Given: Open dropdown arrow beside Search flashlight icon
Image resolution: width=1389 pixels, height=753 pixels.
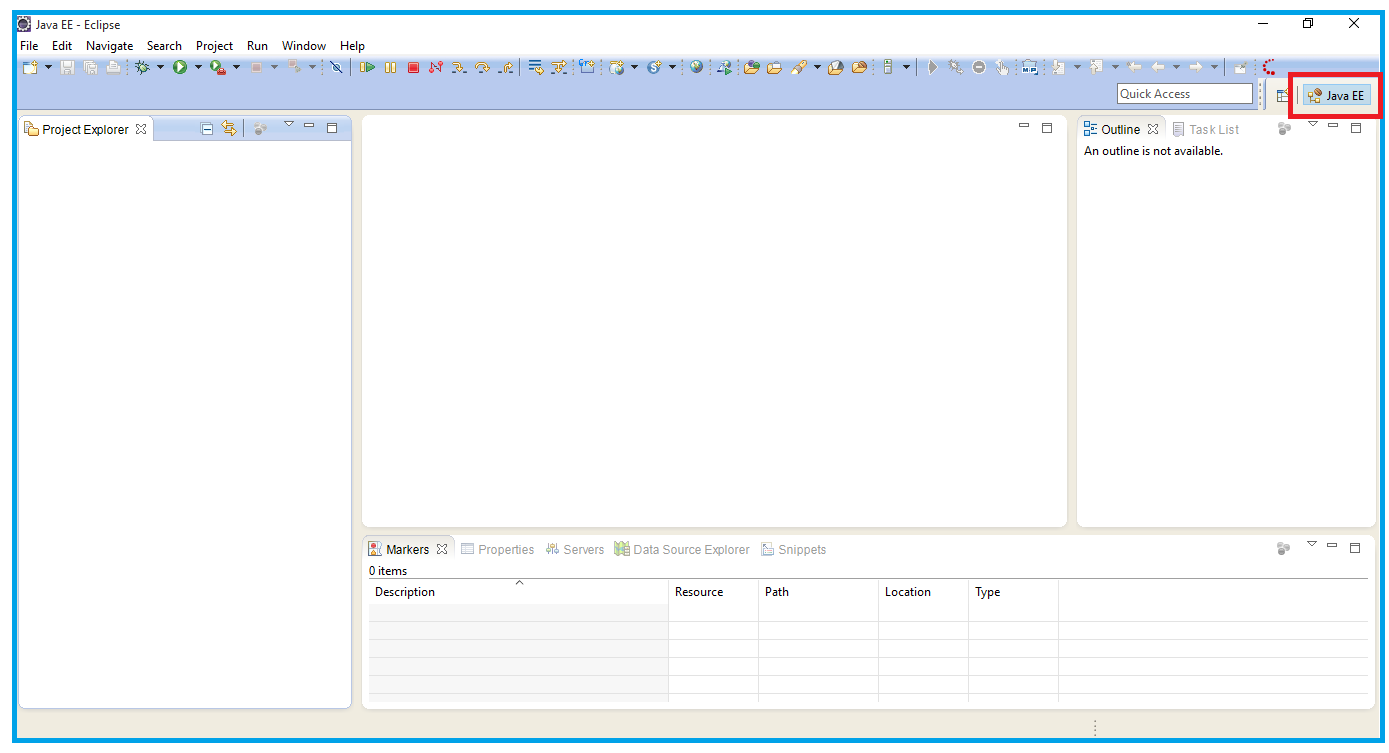Looking at the screenshot, I should click(x=817, y=67).
